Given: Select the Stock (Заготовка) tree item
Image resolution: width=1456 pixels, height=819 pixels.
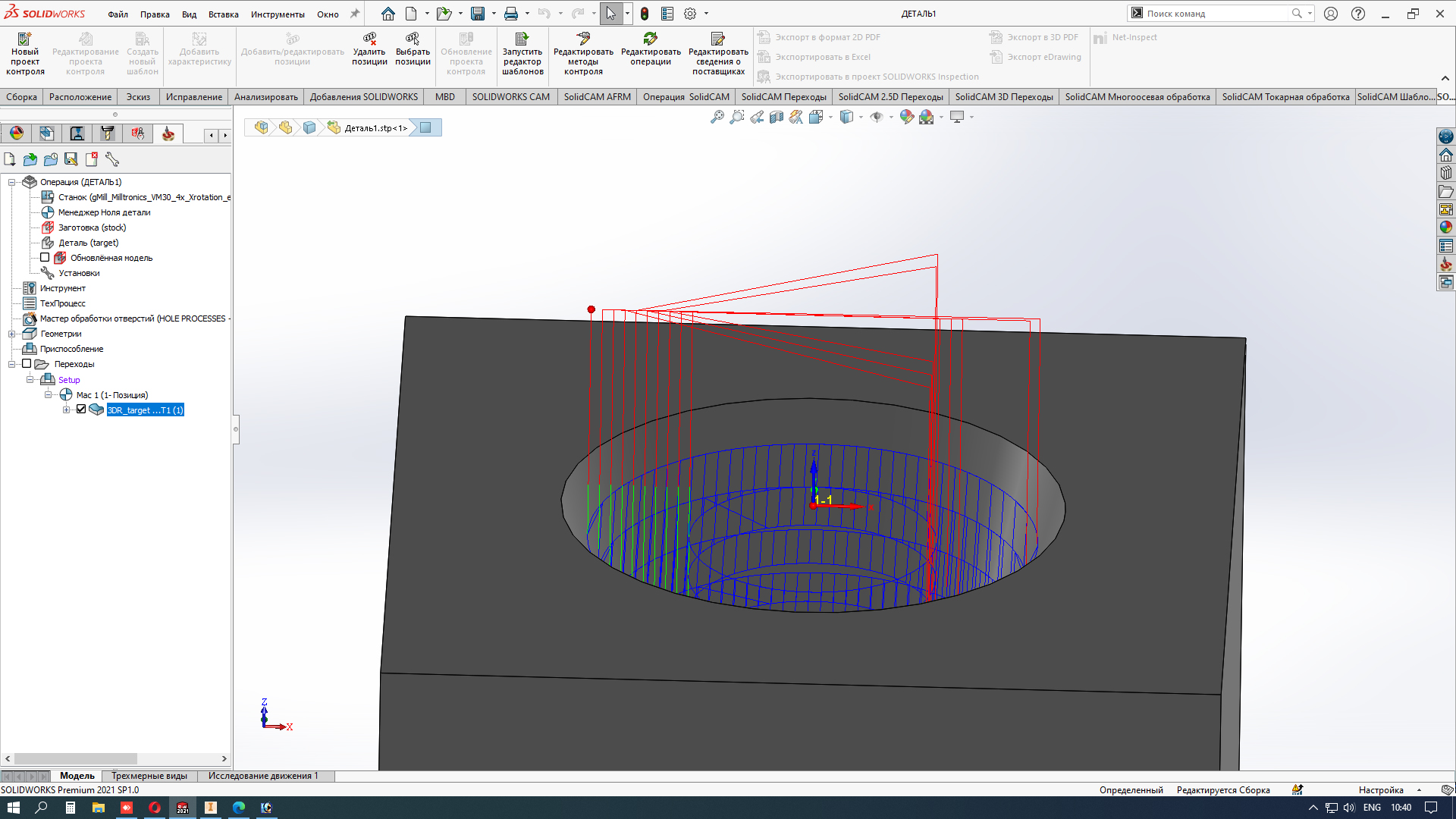Looking at the screenshot, I should point(92,227).
